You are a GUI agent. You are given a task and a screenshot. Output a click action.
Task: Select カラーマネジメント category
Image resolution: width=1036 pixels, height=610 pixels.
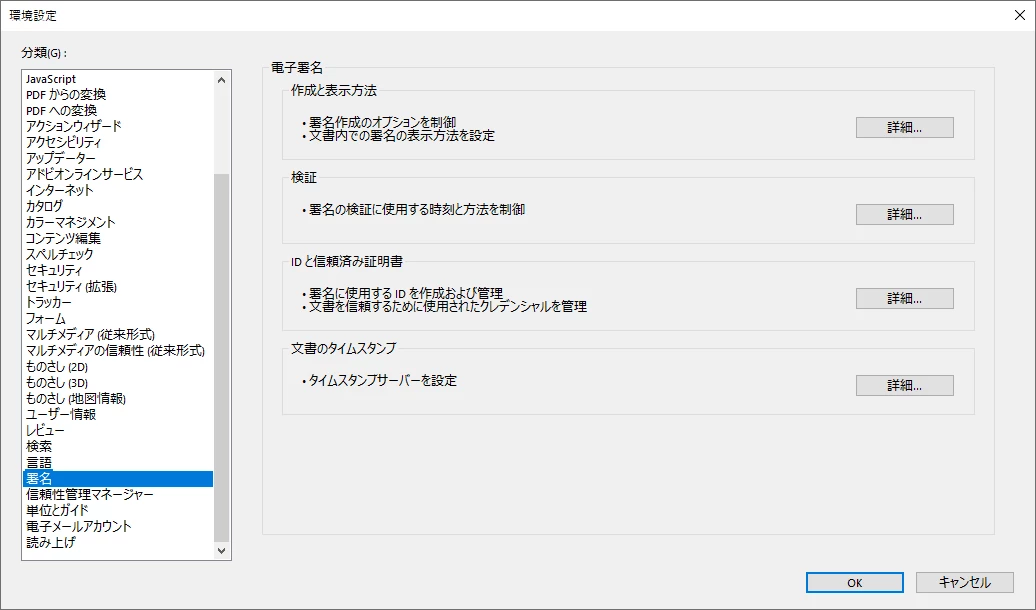[118, 222]
